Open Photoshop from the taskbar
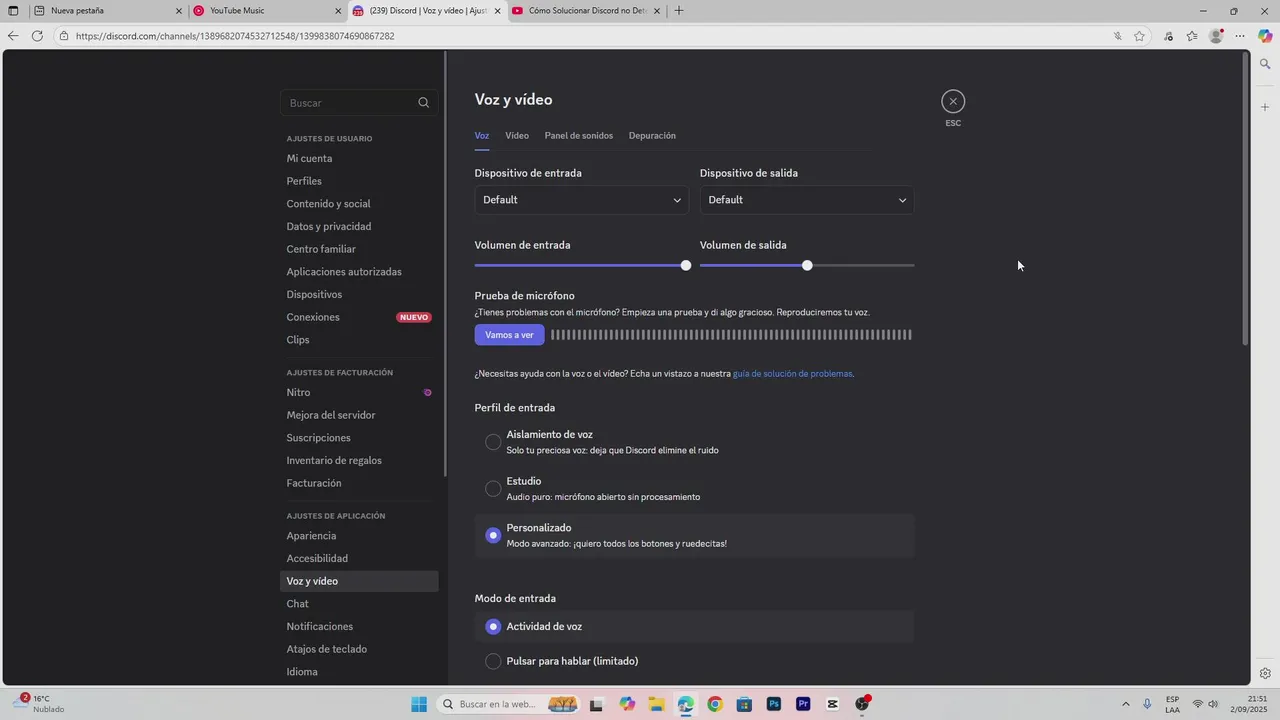This screenshot has width=1280, height=720. point(773,704)
